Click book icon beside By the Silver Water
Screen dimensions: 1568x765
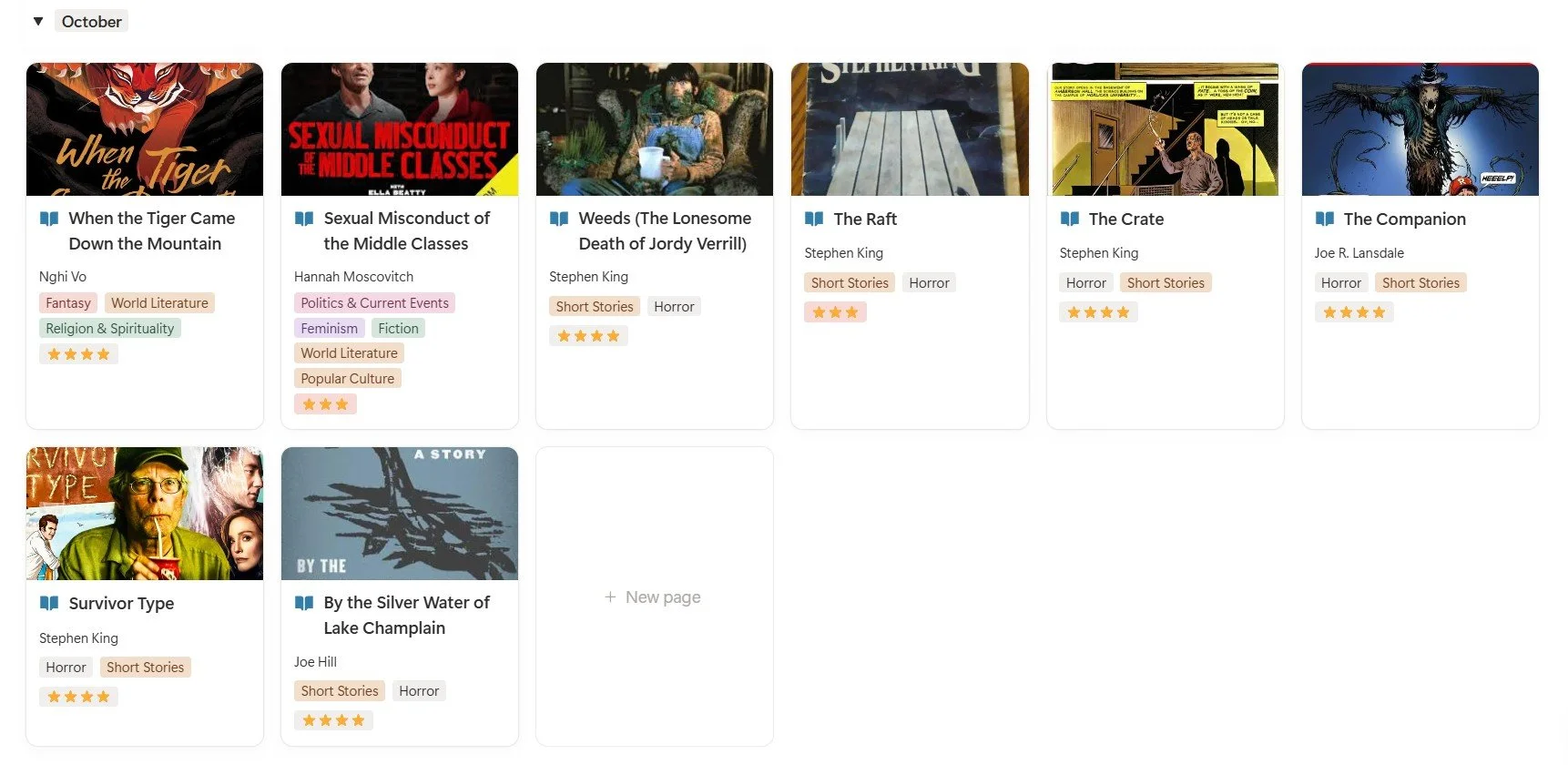[x=304, y=603]
